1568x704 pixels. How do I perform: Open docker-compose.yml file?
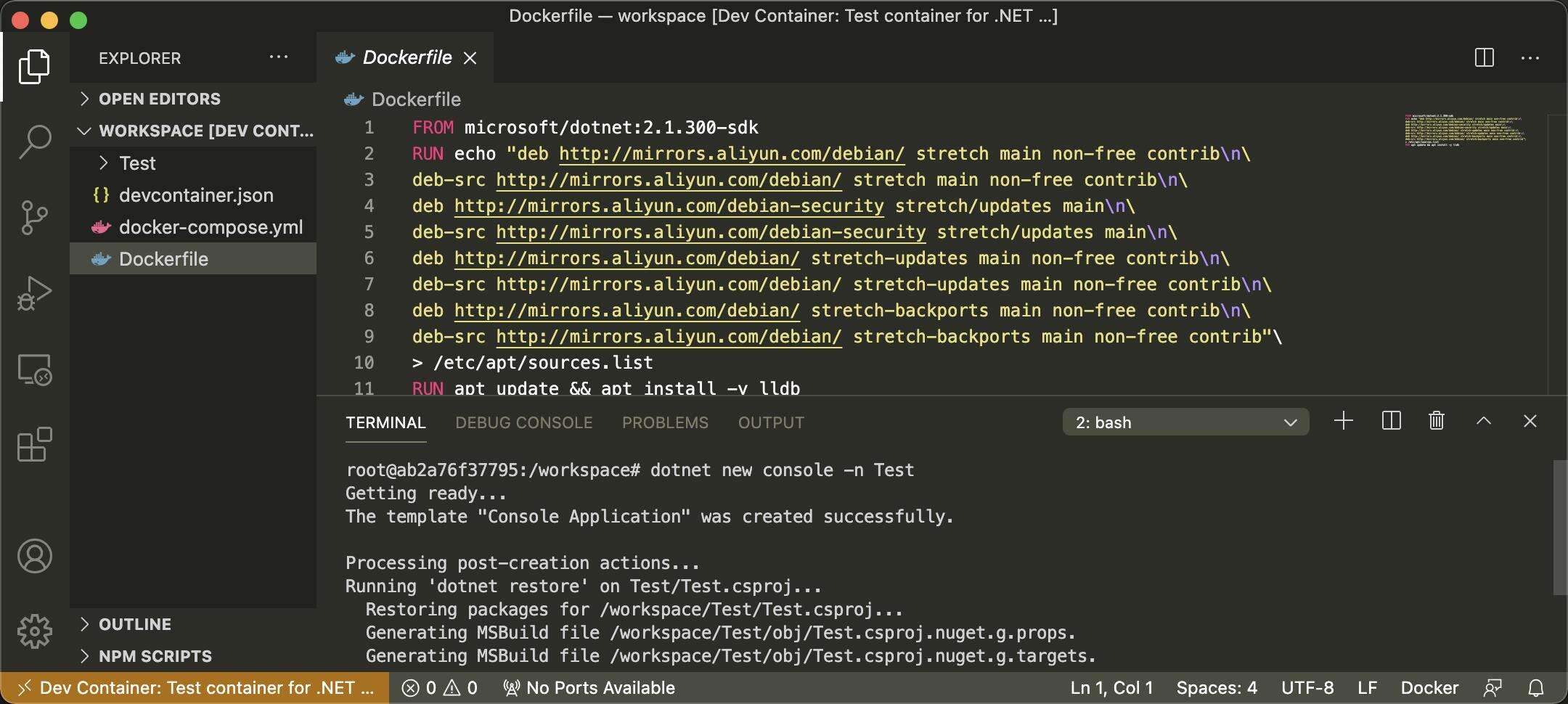[x=193, y=227]
